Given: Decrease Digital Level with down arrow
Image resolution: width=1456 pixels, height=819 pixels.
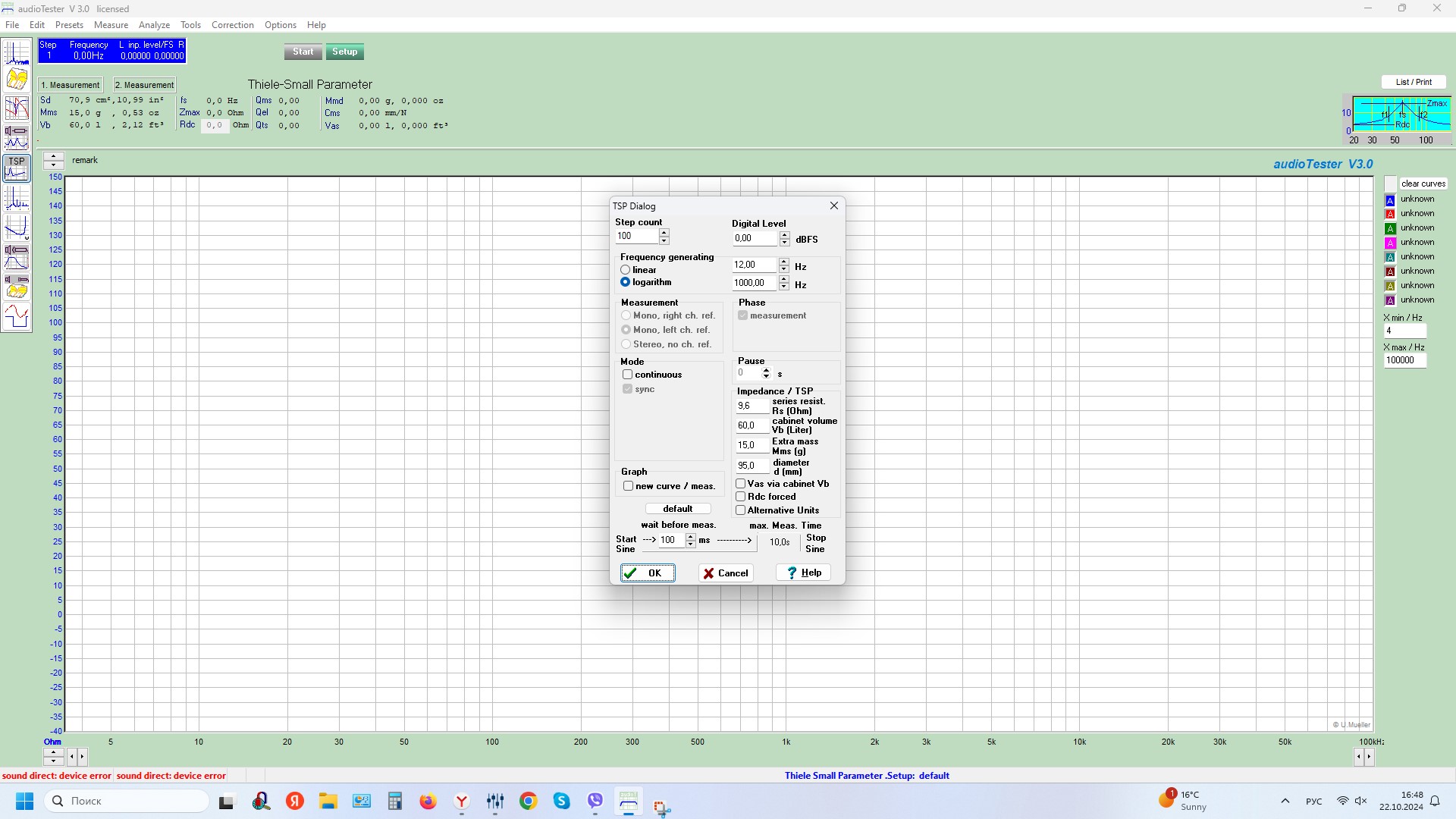Looking at the screenshot, I should coord(784,243).
